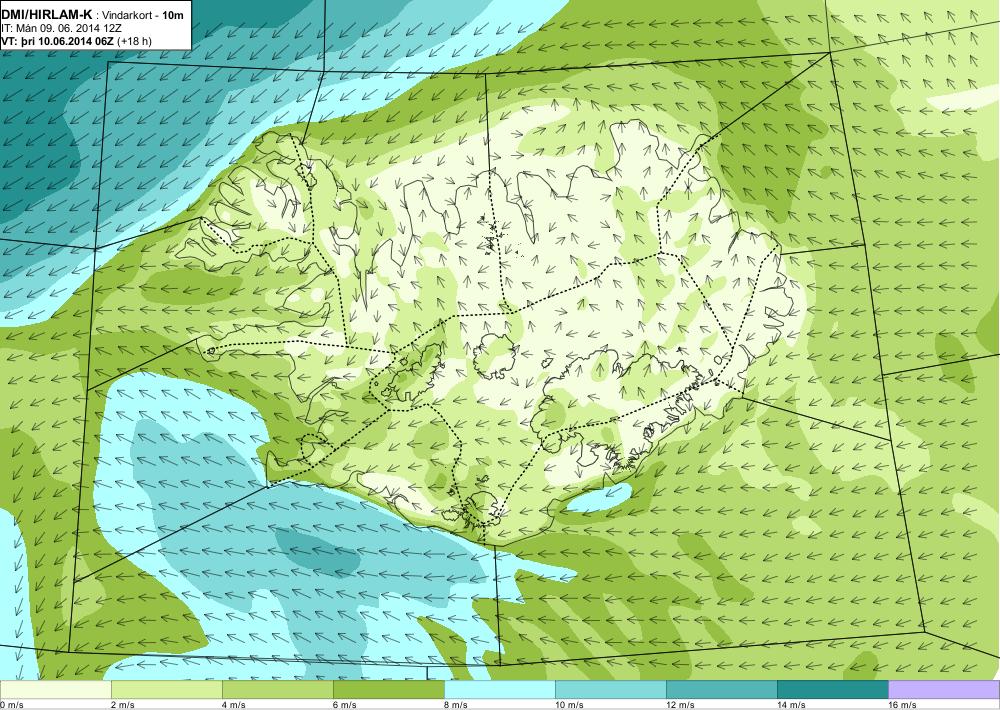Click the '14 m/s' legend label
The image size is (1000, 710).
click(x=791, y=705)
